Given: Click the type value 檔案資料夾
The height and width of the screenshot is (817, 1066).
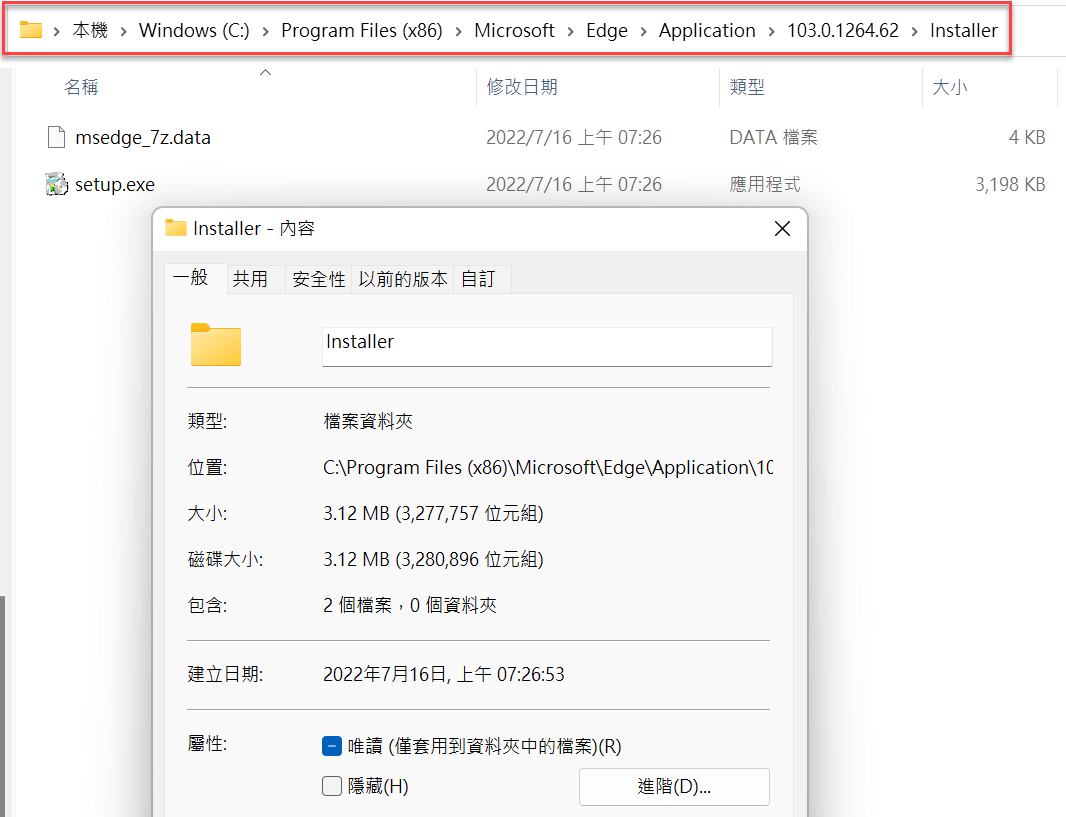Looking at the screenshot, I should 368,421.
